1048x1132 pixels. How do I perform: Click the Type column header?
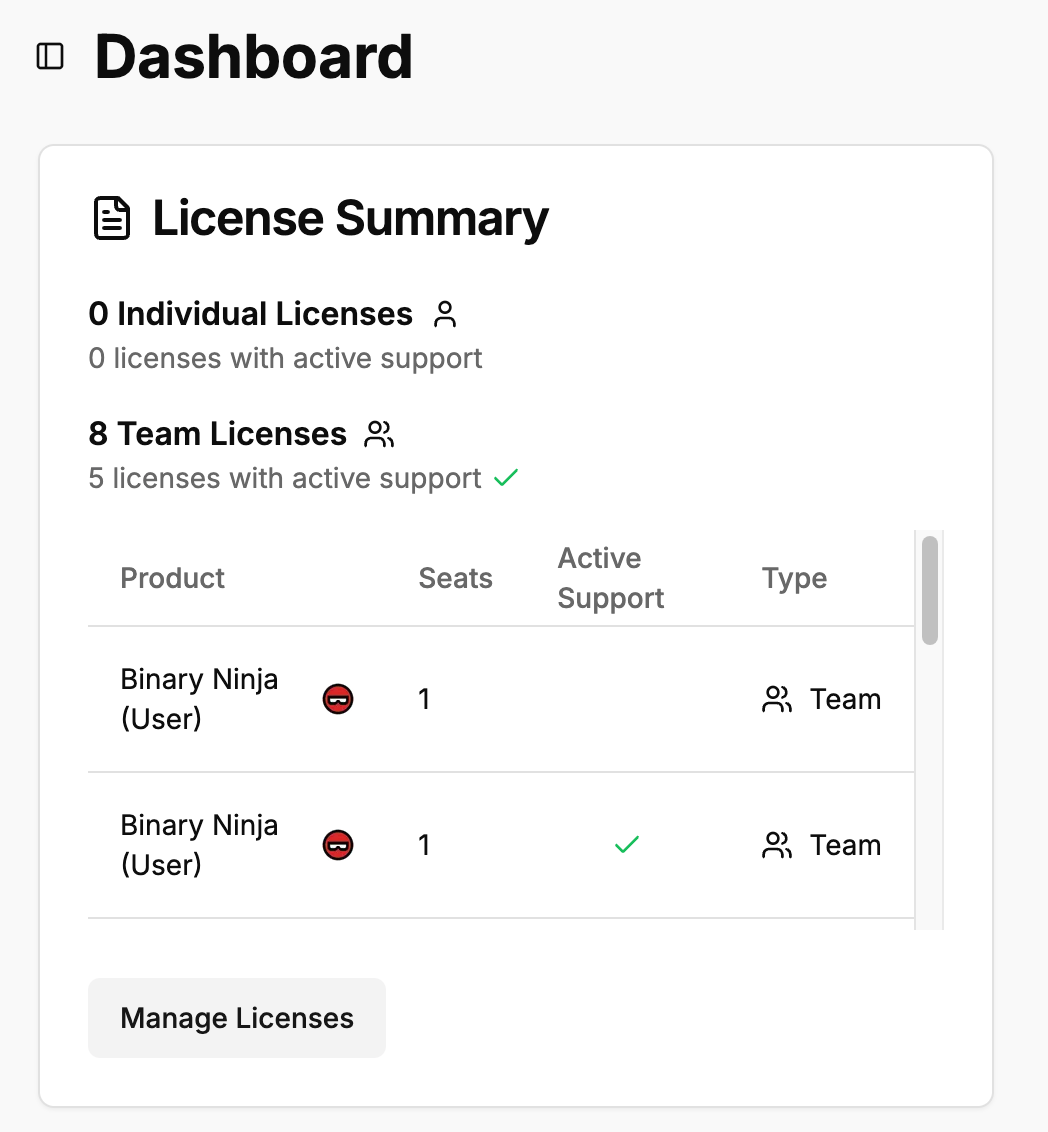pyautogui.click(x=795, y=578)
